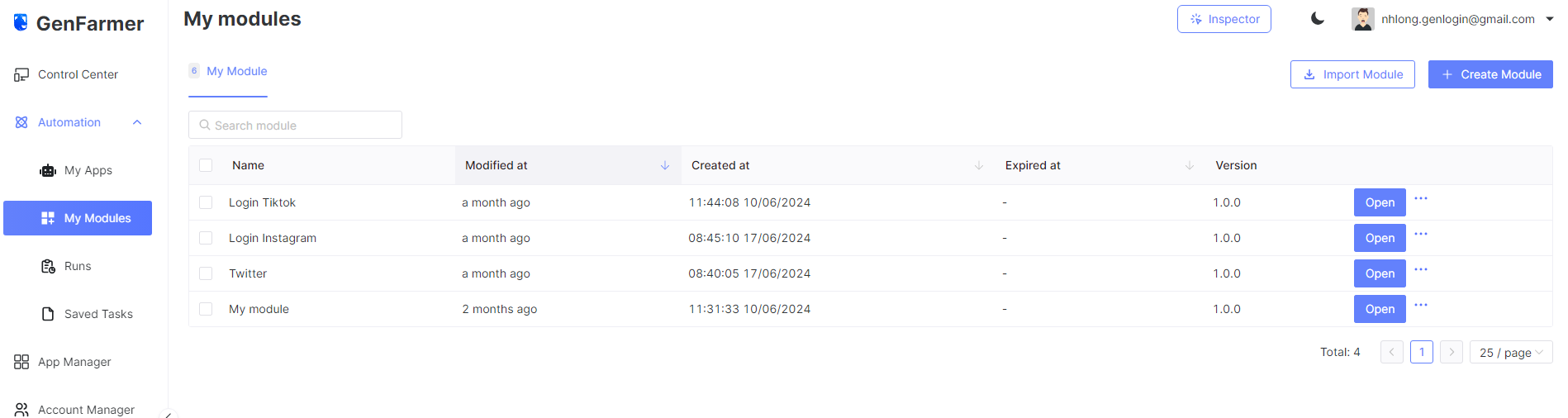Click the Import Module button
The width and height of the screenshot is (1568, 418).
coord(1352,74)
